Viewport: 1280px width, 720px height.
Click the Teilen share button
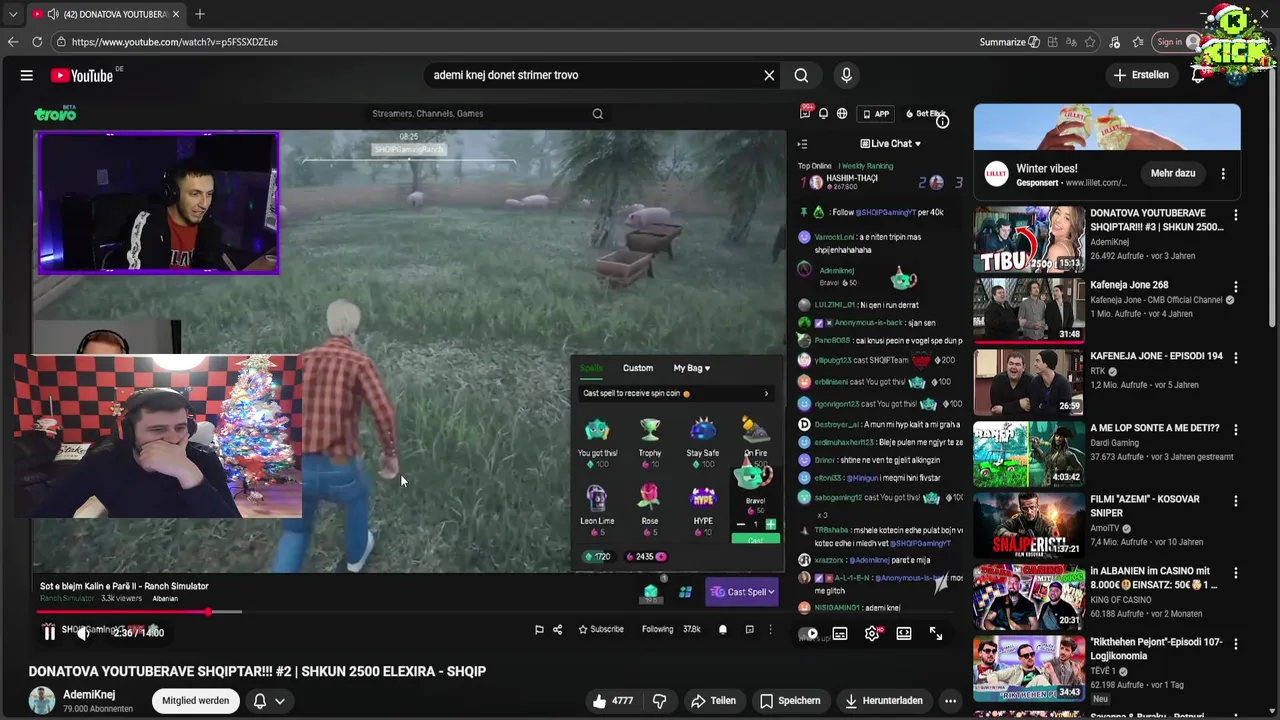coord(714,701)
